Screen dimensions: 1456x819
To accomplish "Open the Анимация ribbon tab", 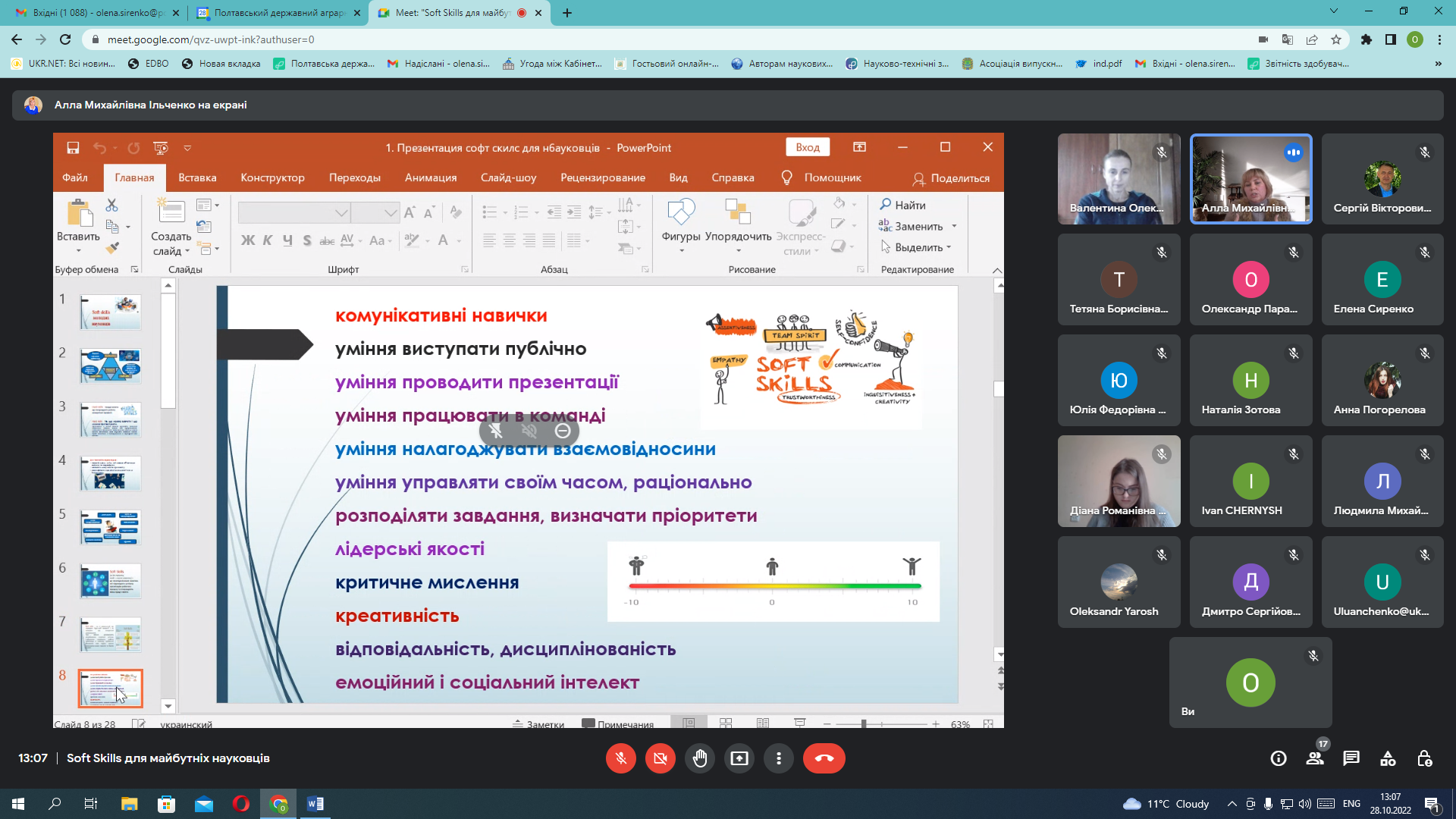I will coord(431,177).
